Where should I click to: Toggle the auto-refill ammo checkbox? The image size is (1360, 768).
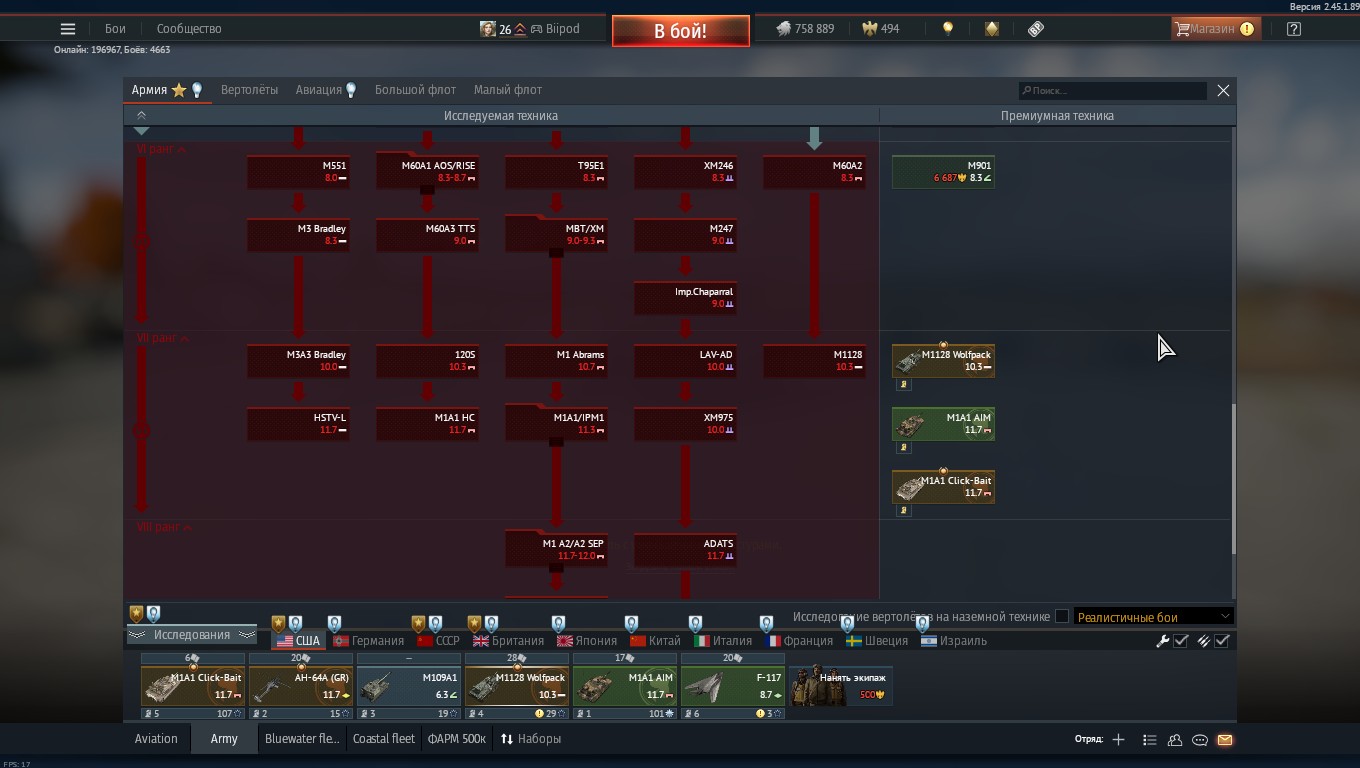click(1222, 641)
